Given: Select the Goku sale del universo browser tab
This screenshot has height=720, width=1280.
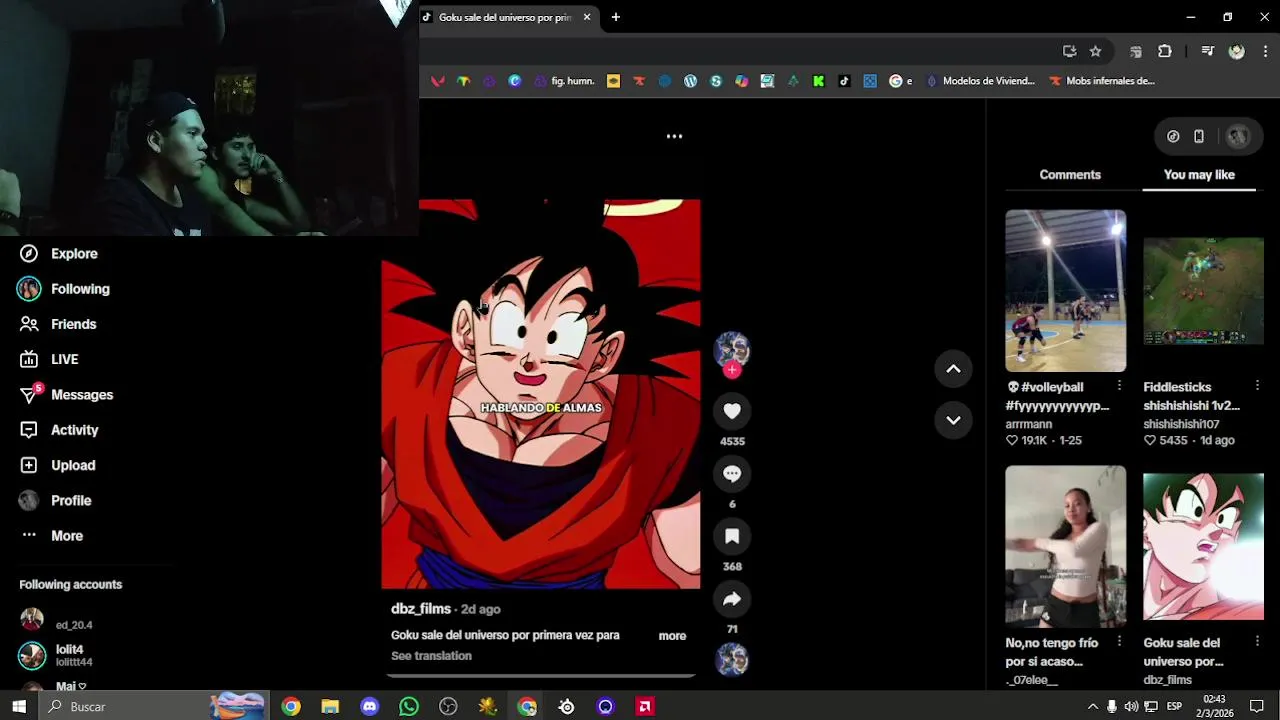Looking at the screenshot, I should 507,17.
